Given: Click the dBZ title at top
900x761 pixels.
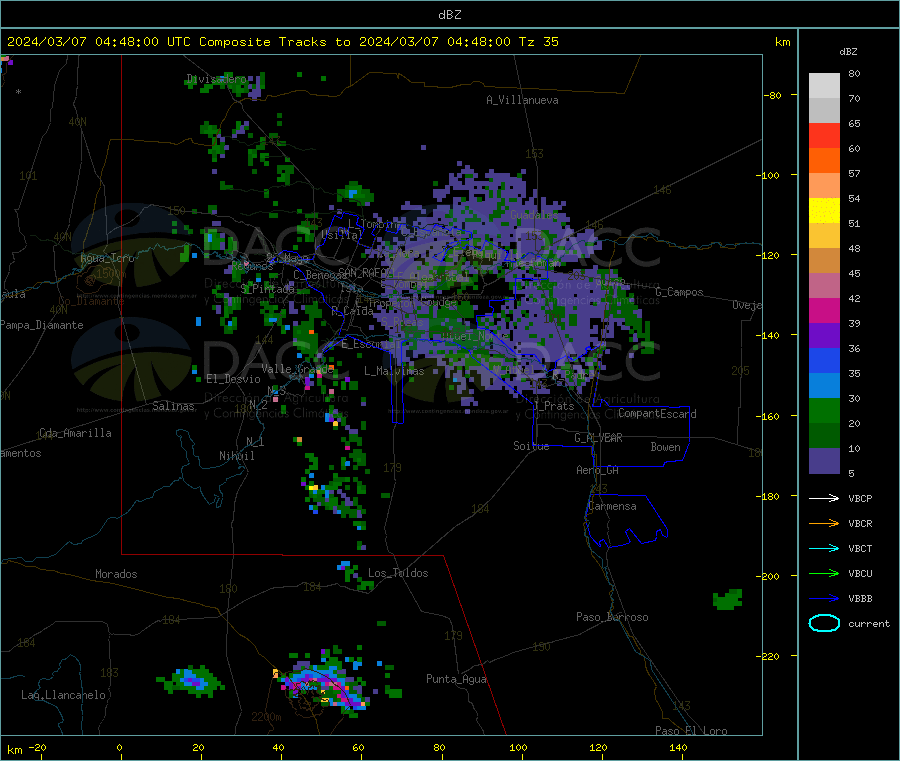Looking at the screenshot, I should [449, 15].
